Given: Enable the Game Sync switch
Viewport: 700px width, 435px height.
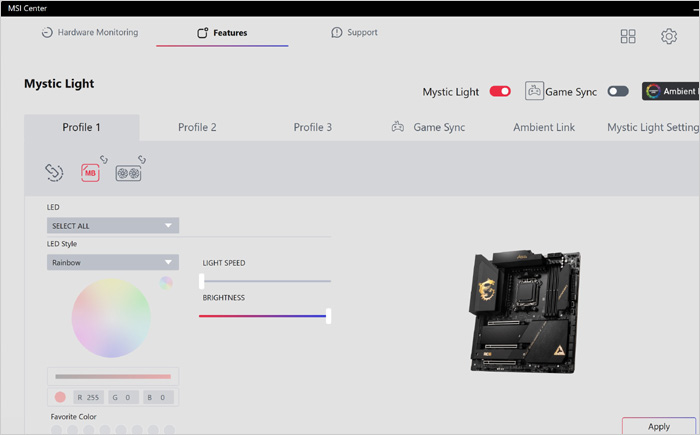Looking at the screenshot, I should tap(618, 91).
